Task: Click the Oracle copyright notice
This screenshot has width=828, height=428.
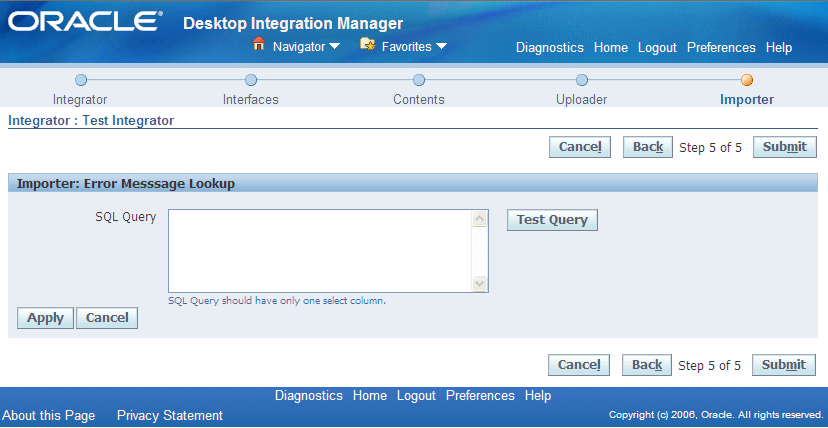Action: [x=717, y=415]
